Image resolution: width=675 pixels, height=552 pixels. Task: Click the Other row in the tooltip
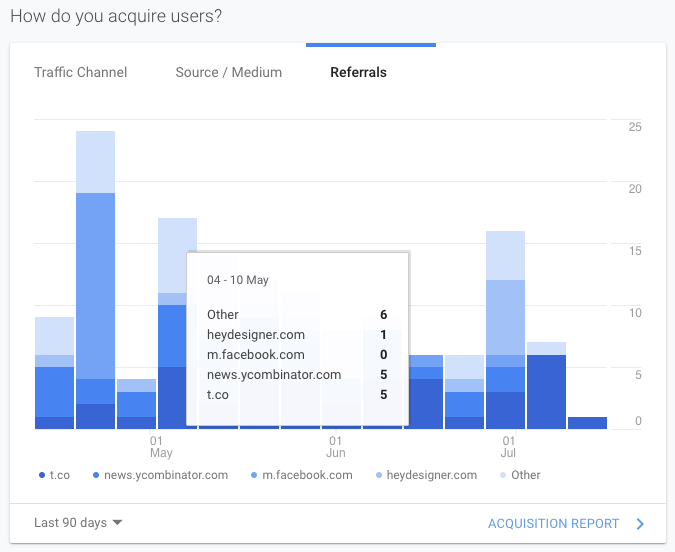point(297,314)
